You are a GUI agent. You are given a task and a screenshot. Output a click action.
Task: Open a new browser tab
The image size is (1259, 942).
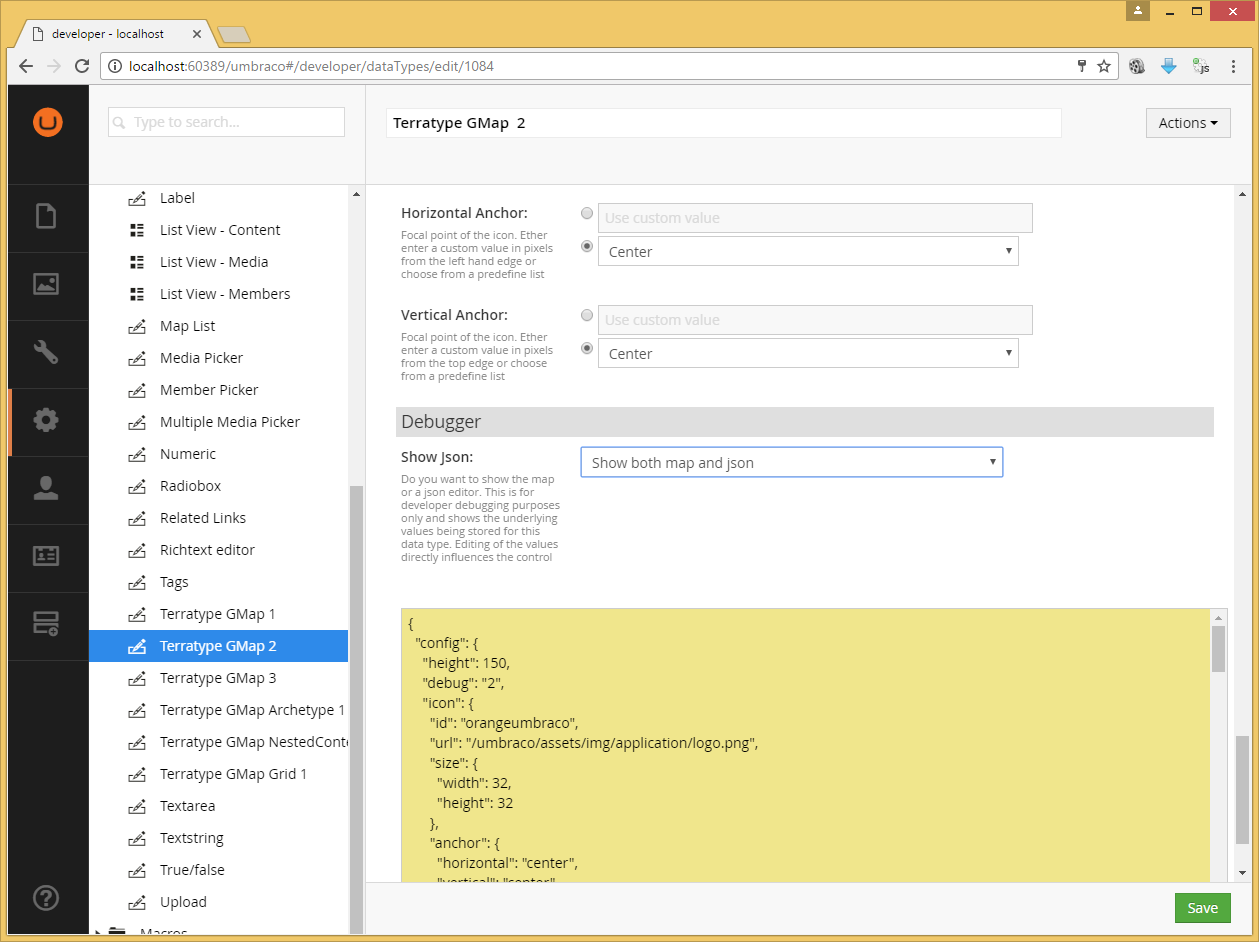(x=233, y=35)
